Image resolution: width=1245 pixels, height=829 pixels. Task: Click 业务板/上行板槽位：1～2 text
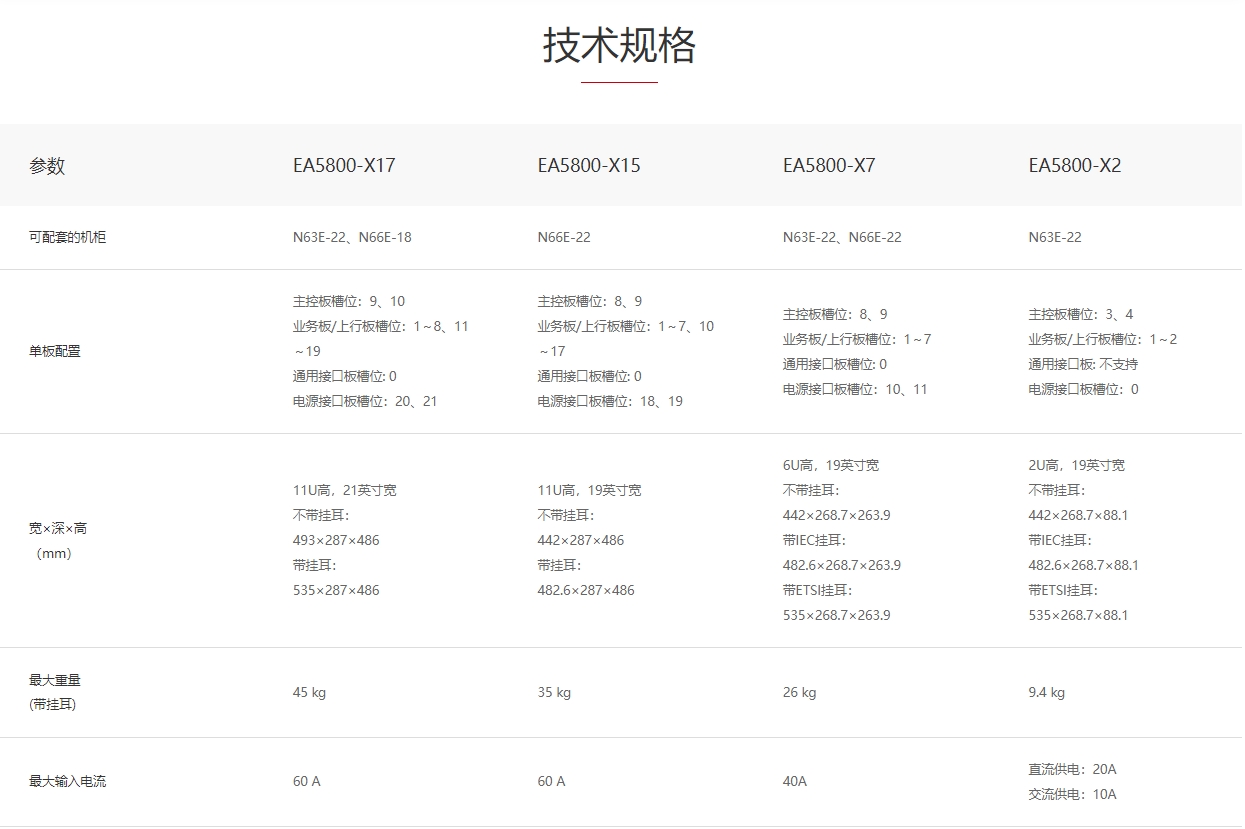(1103, 340)
